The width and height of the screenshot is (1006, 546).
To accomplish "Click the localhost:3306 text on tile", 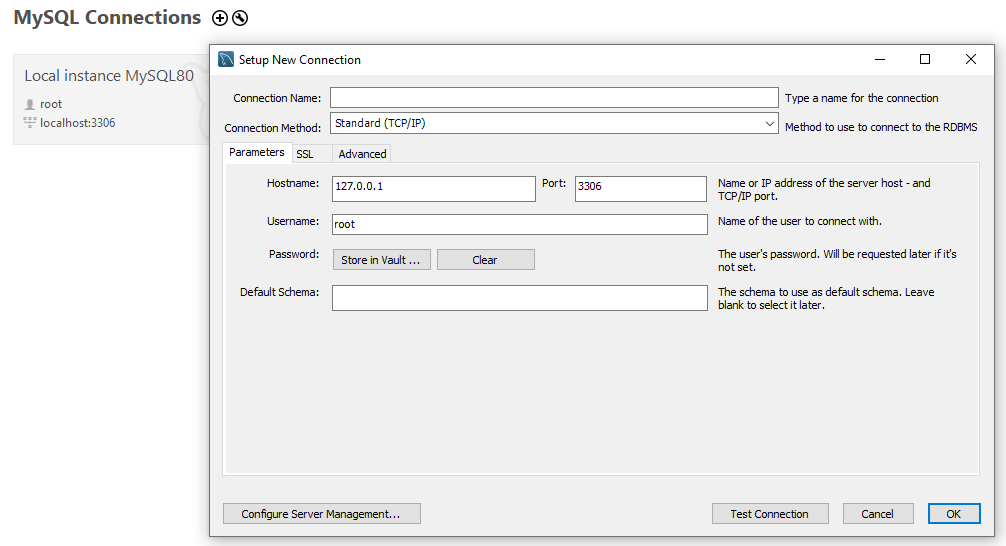I will 78,123.
